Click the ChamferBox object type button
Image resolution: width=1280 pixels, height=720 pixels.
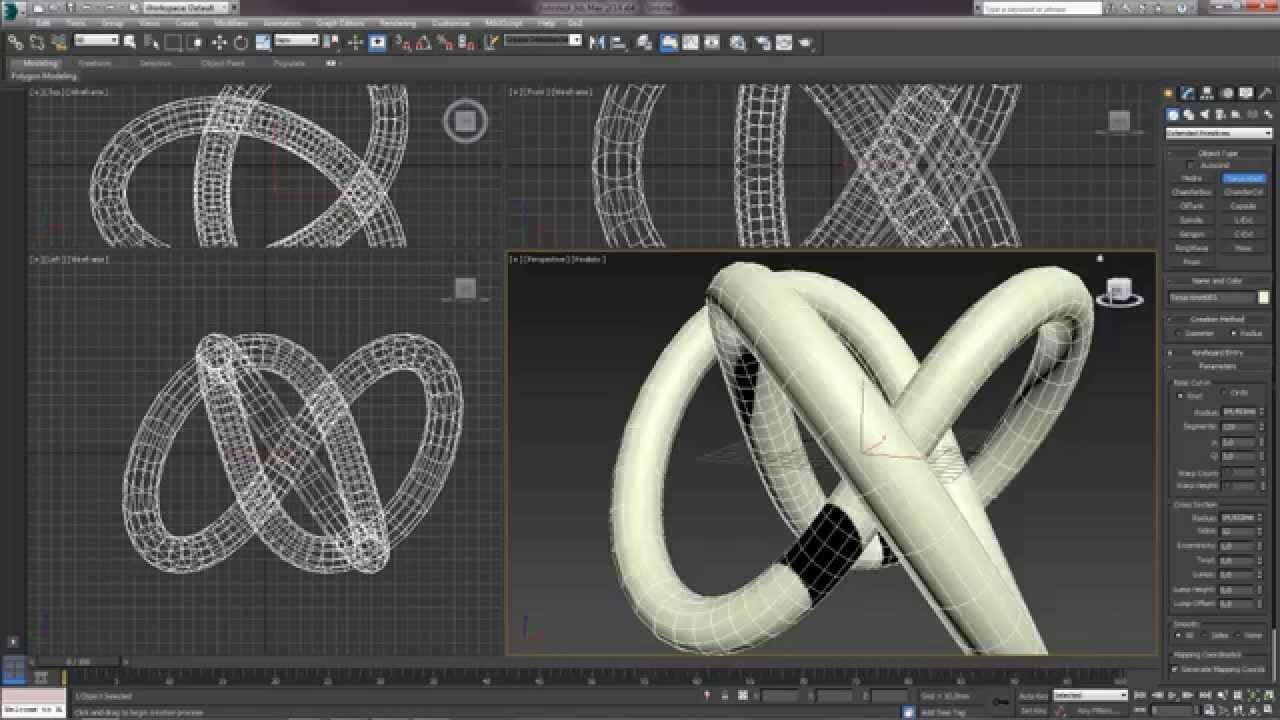pos(1191,193)
